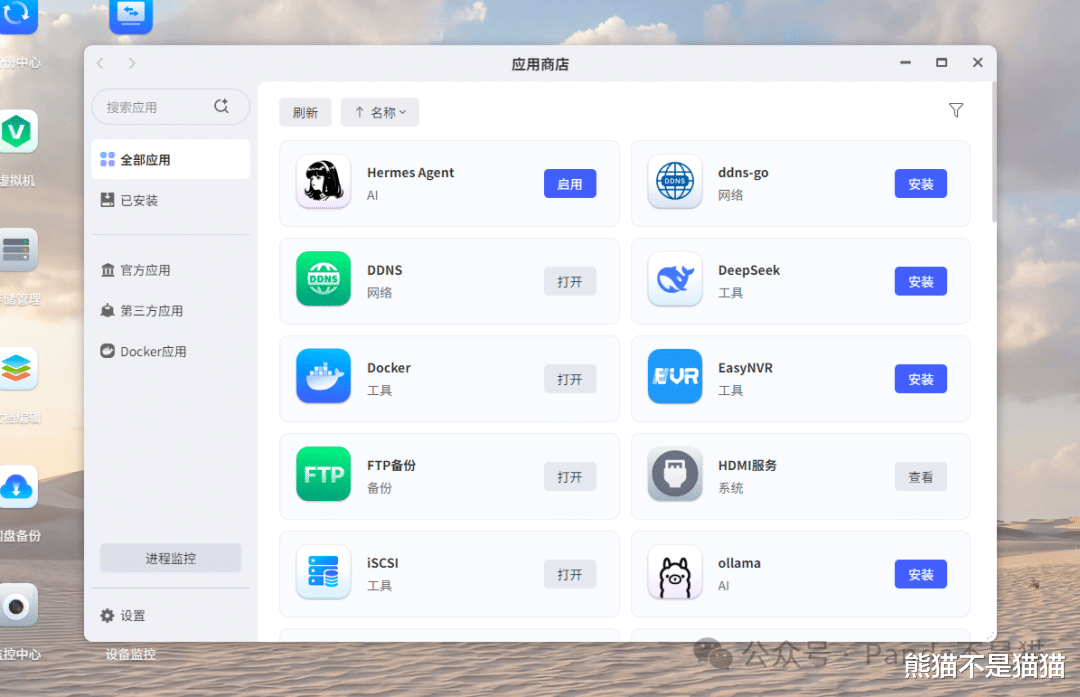Click the ddns-go globe icon
The width and height of the screenshot is (1080, 697).
point(674,182)
